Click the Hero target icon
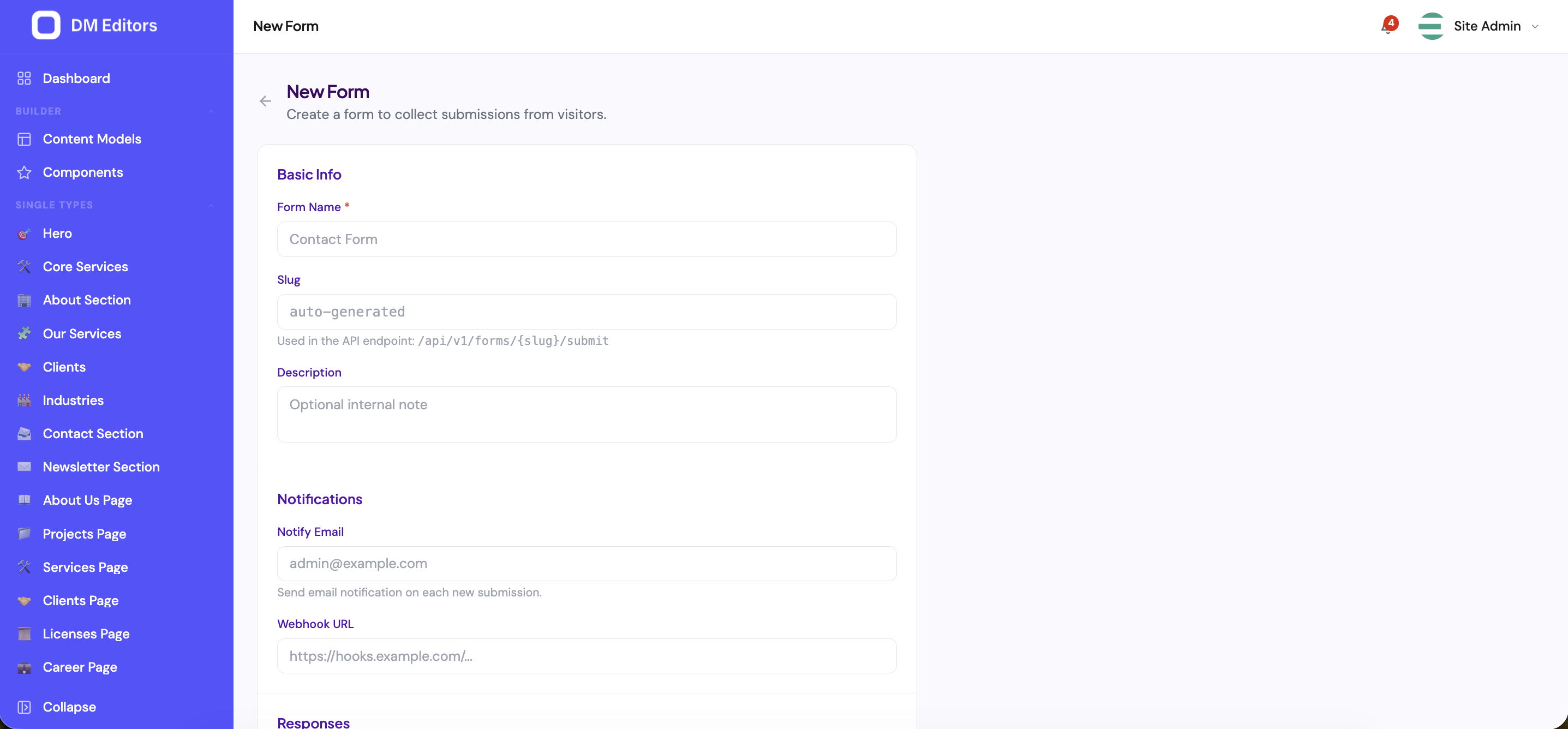The image size is (1568, 729). [24, 233]
